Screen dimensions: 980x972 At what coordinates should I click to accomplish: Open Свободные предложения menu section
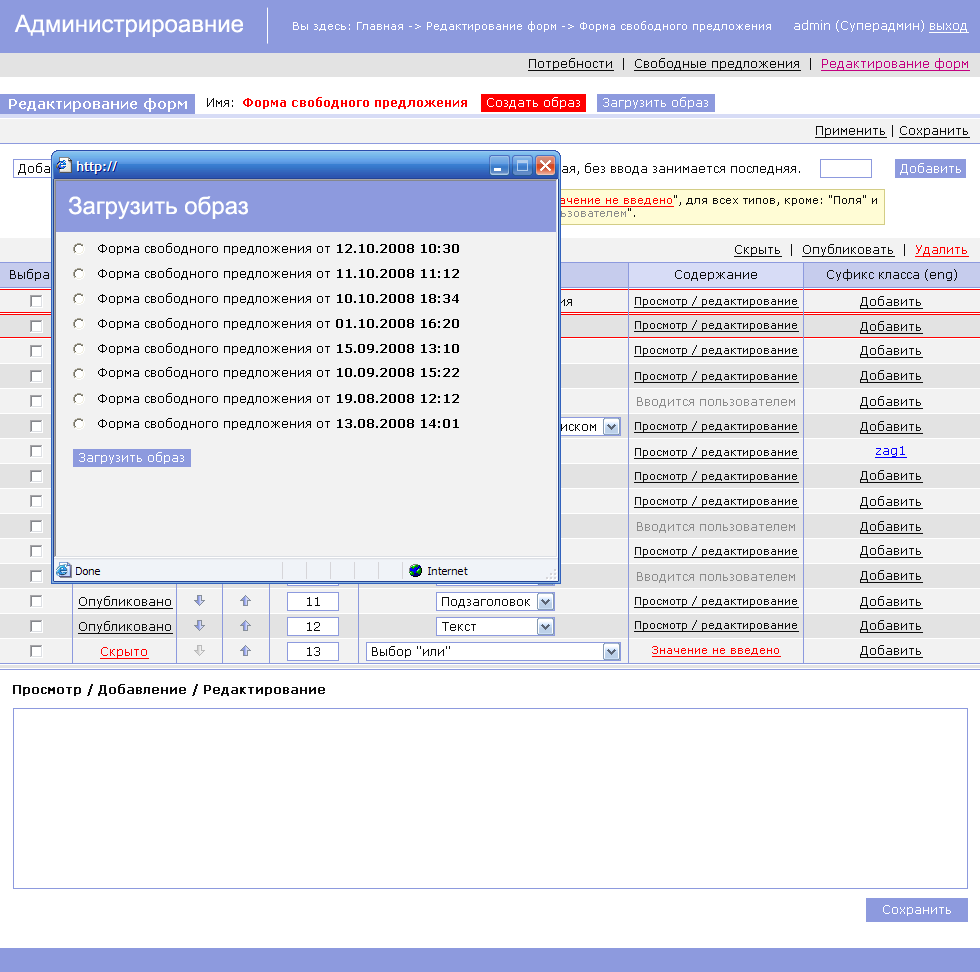click(x=716, y=63)
